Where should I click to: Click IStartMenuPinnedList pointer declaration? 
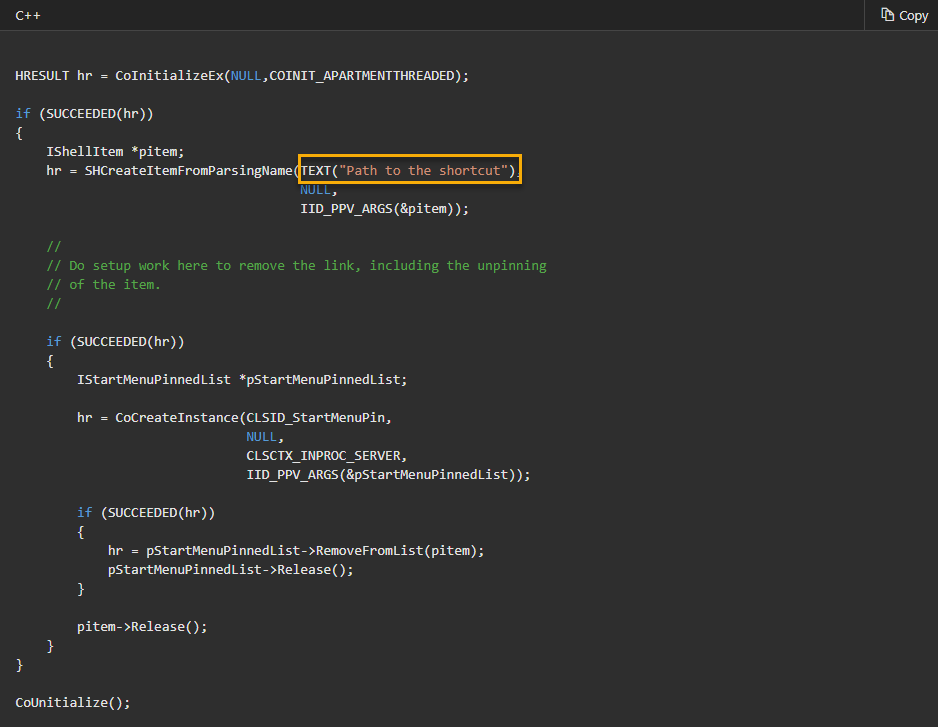pos(242,380)
